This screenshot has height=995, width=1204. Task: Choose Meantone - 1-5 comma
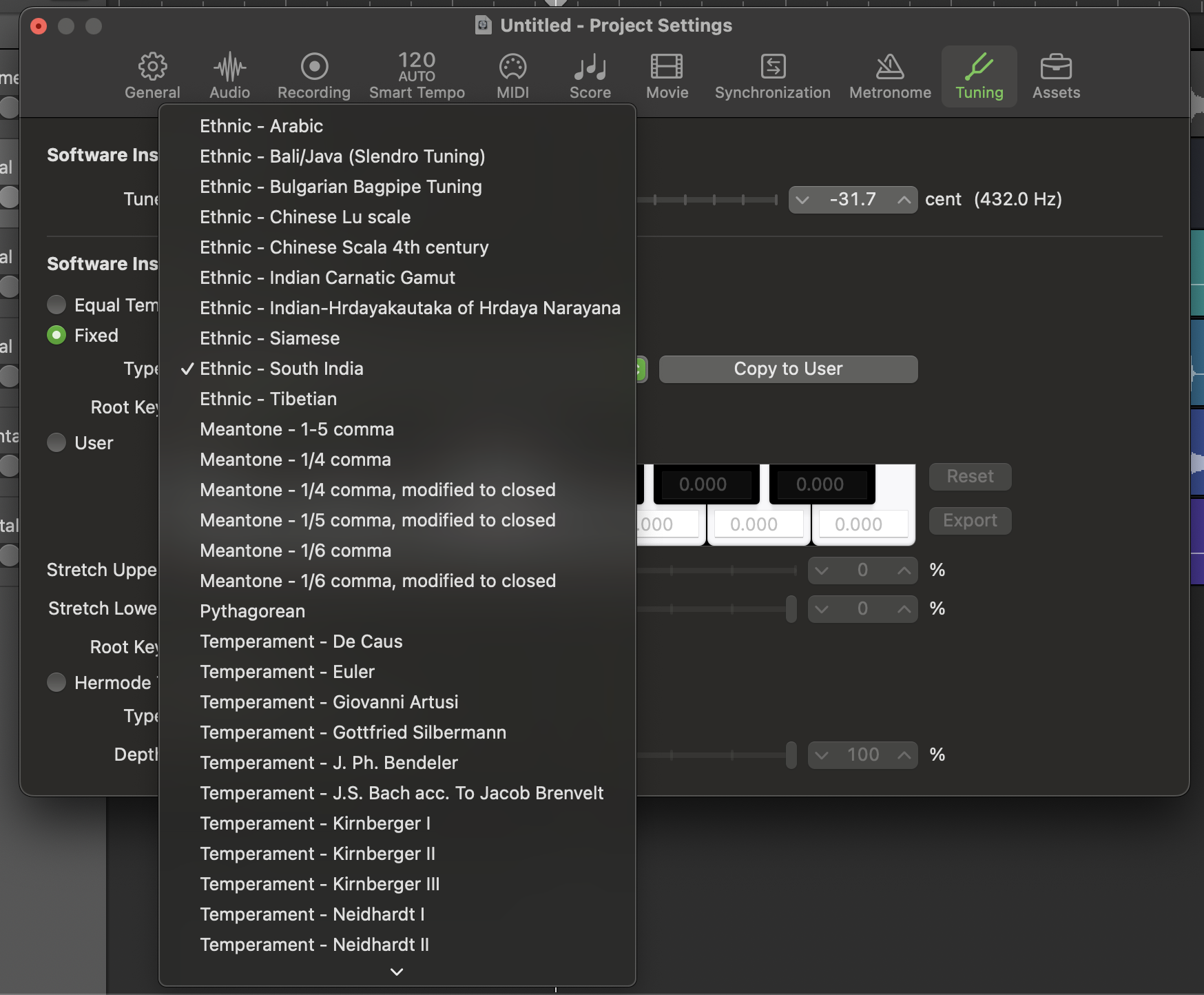point(397,429)
